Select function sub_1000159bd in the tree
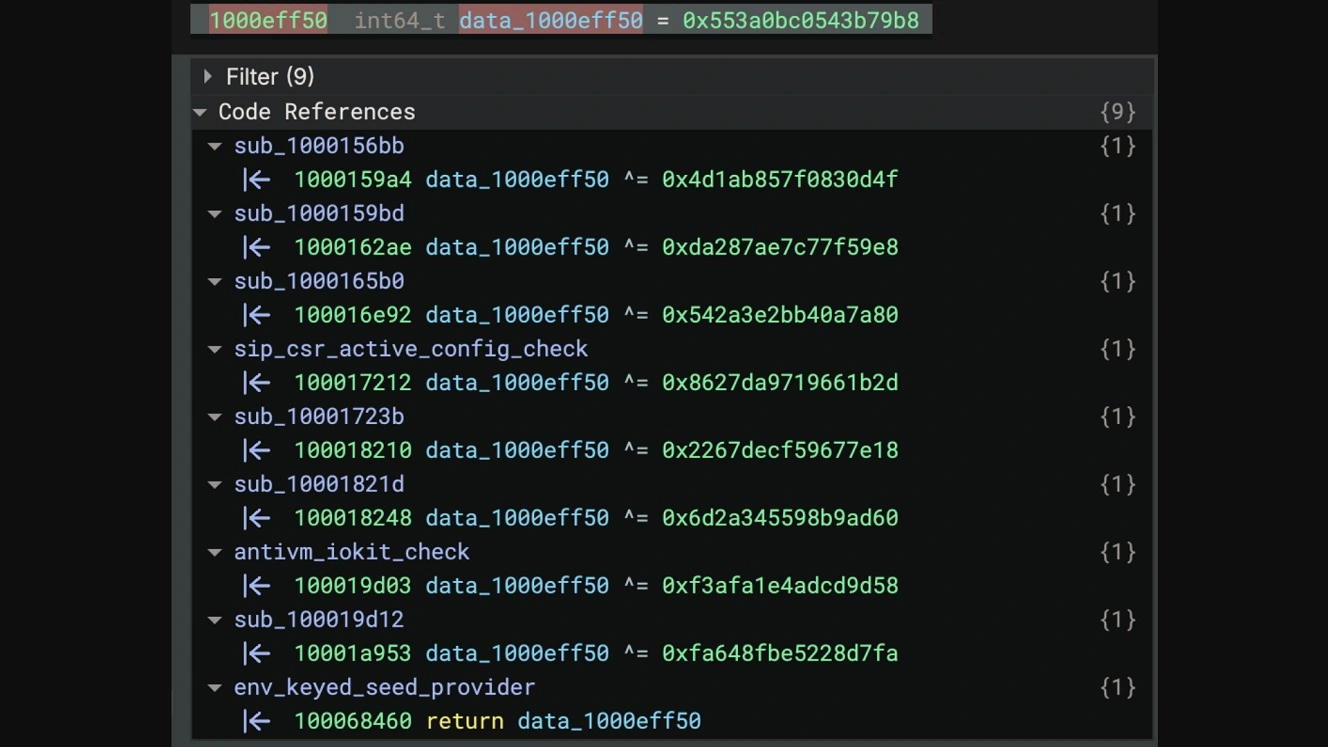This screenshot has height=747, width=1328. (x=319, y=214)
